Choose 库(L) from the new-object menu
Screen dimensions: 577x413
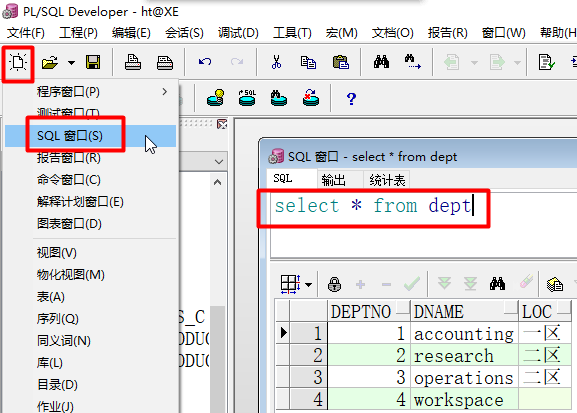(x=91, y=363)
